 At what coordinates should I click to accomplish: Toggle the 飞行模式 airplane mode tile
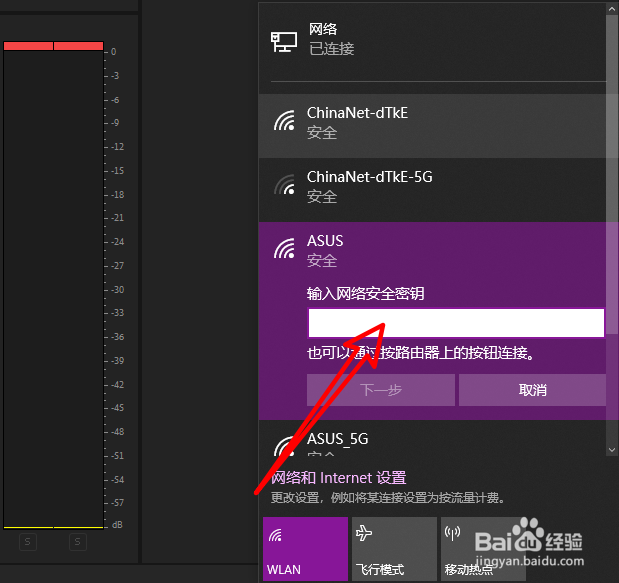(x=394, y=549)
